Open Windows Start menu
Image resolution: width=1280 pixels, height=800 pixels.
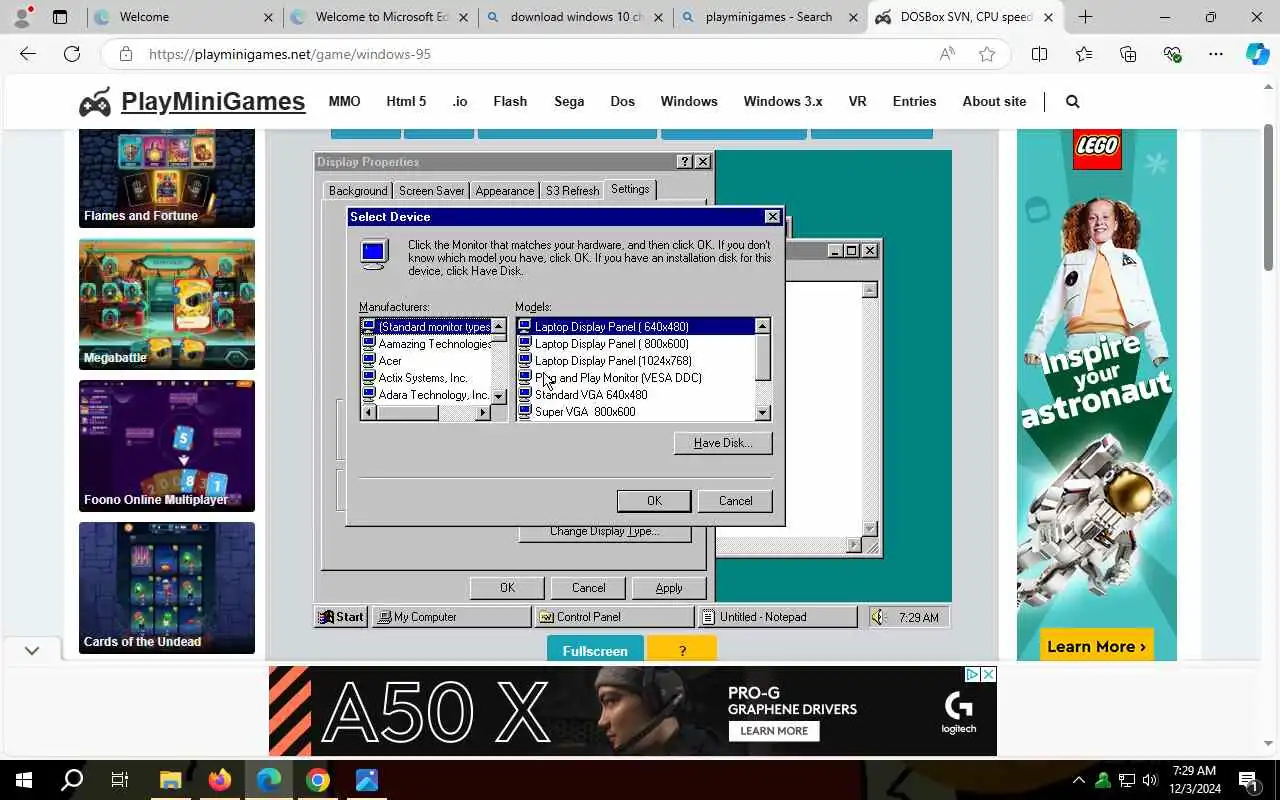point(24,780)
